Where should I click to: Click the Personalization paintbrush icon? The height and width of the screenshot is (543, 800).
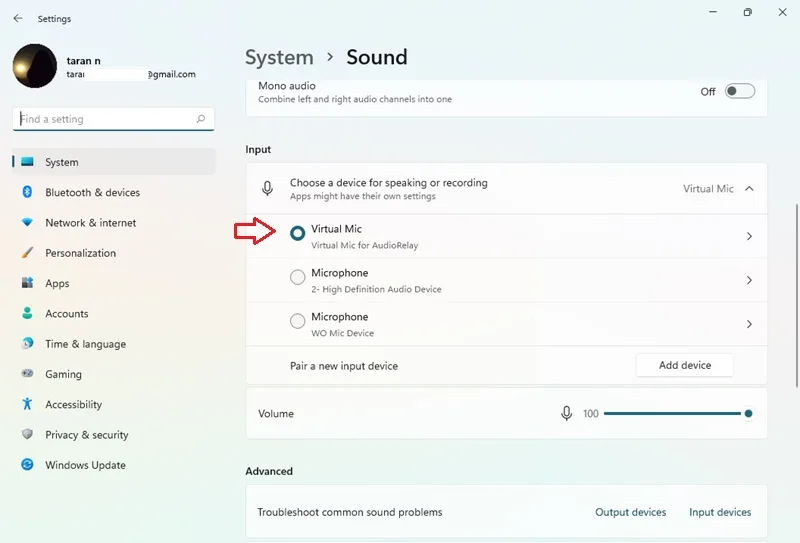28,252
